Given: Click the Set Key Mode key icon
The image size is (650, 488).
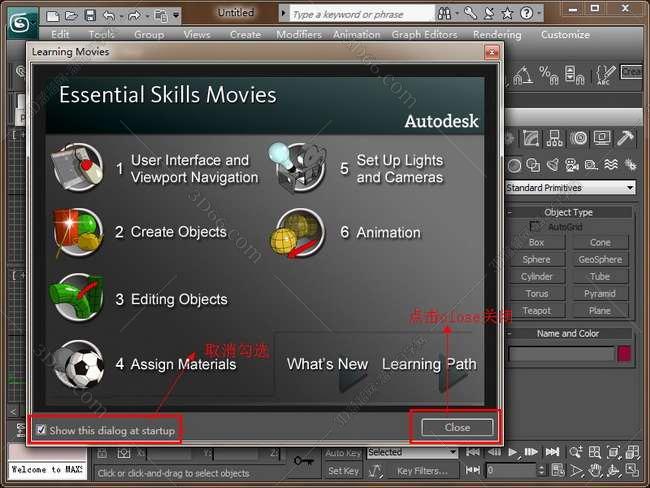Looking at the screenshot, I should (x=303, y=461).
